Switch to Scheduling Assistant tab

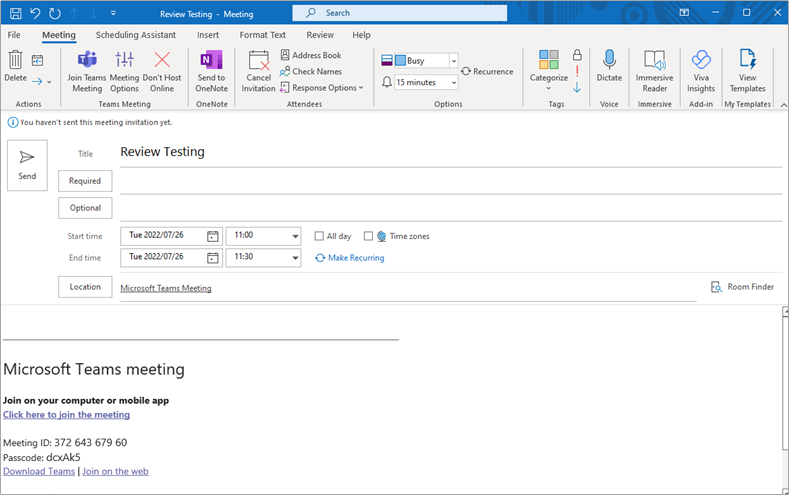tap(136, 35)
